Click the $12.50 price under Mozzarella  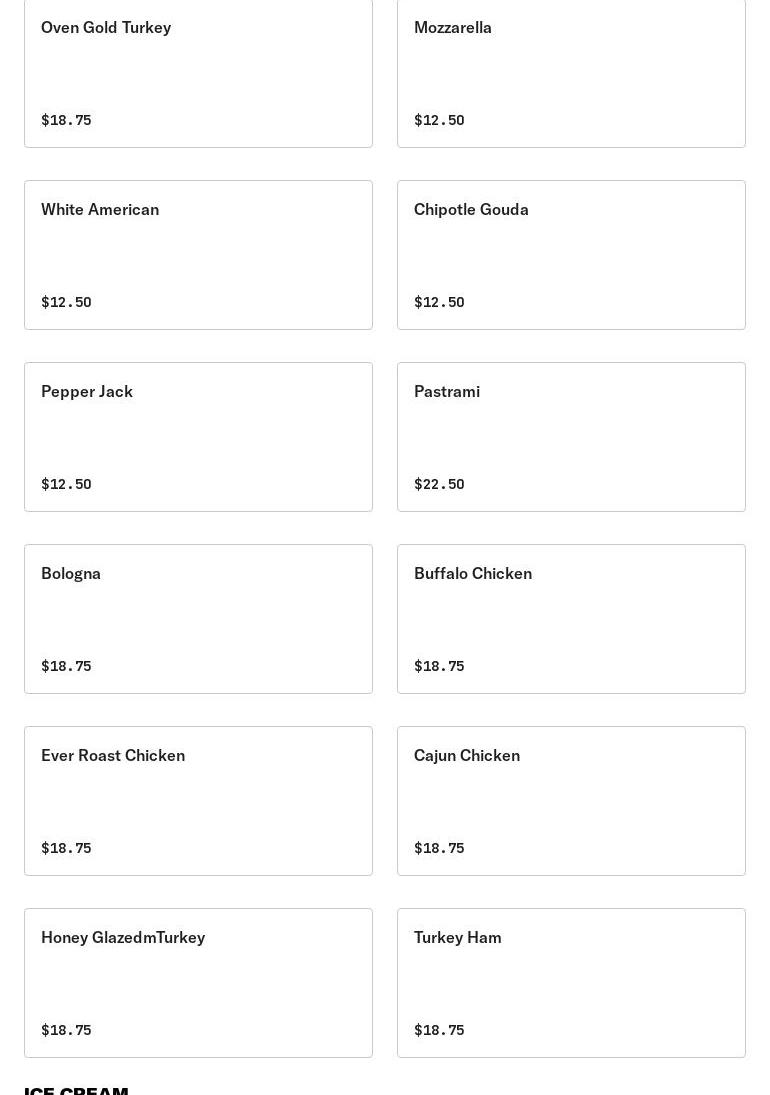coord(439,120)
